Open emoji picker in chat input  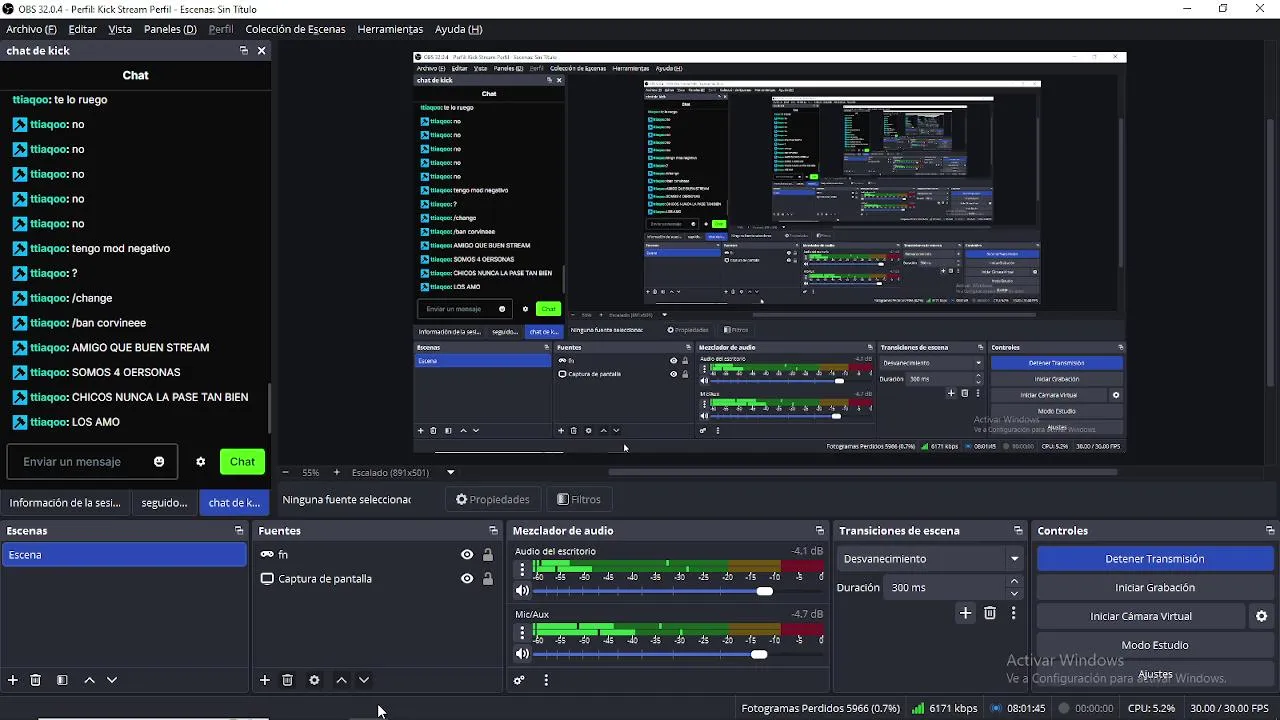click(x=159, y=461)
